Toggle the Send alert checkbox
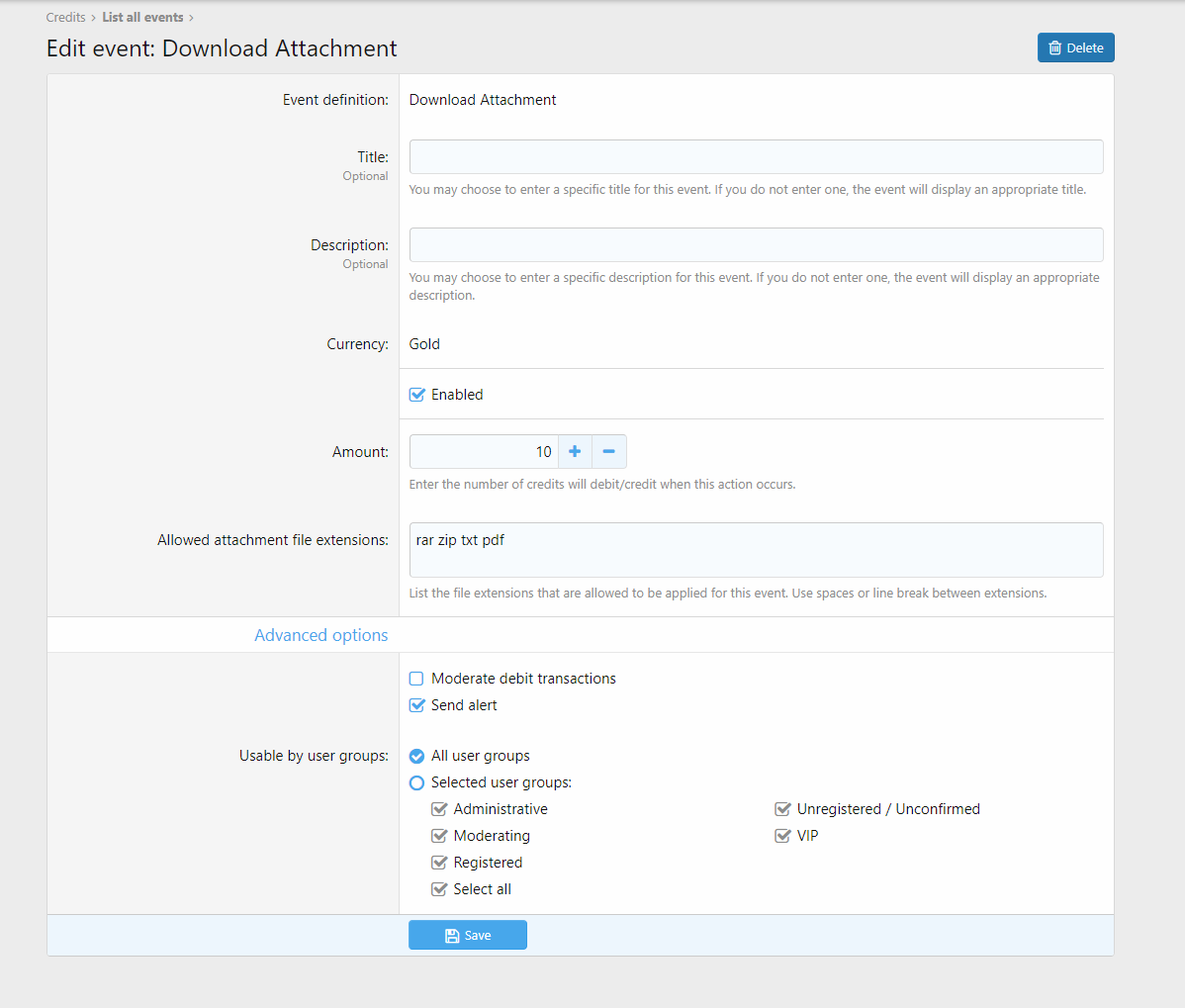Screen dimensions: 1185x1008 (417, 705)
